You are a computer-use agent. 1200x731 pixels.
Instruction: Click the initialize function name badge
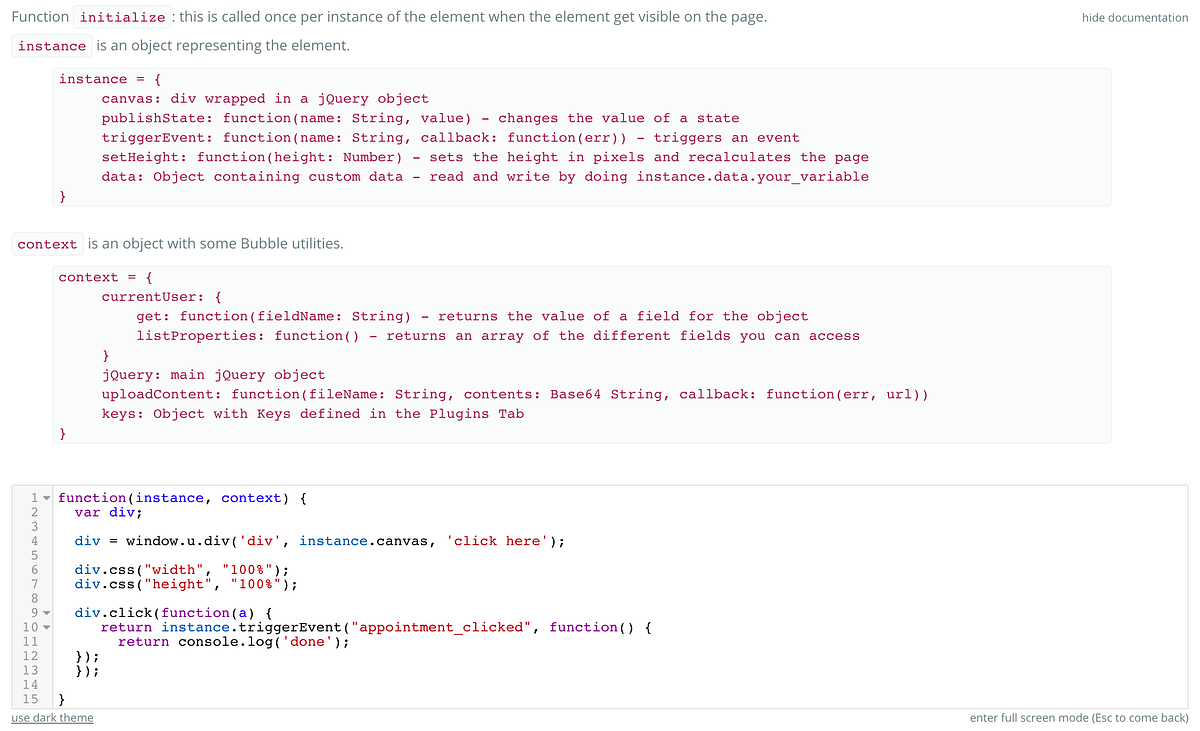coord(121,16)
